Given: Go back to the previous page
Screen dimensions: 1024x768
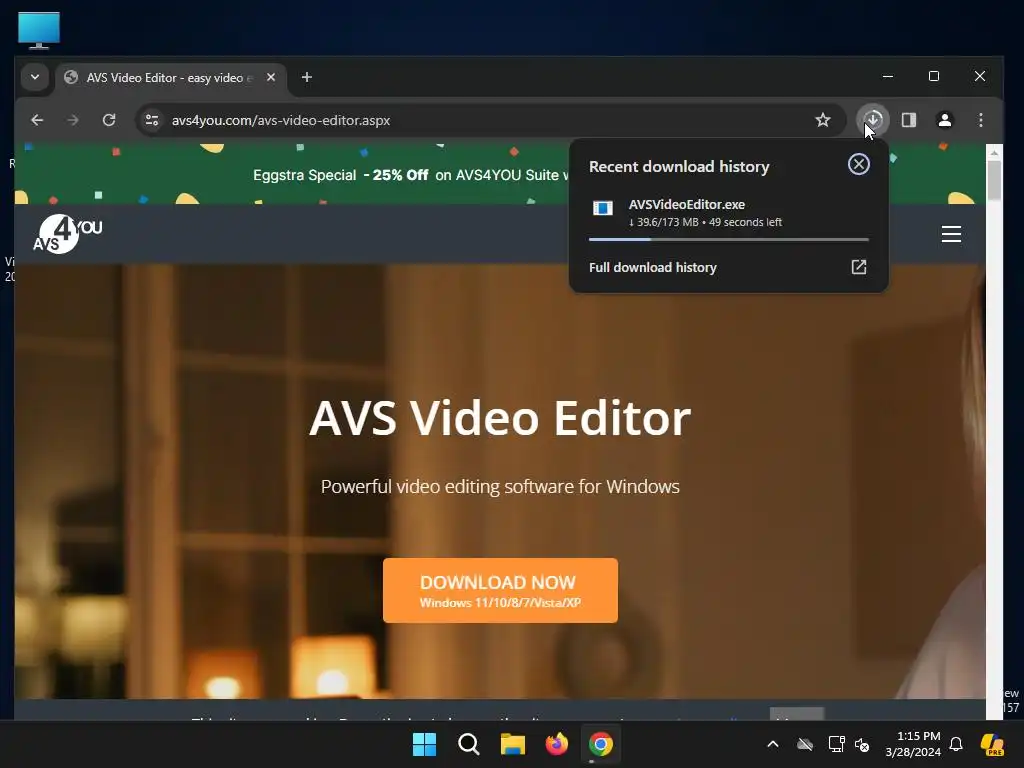Looking at the screenshot, I should click(37, 120).
